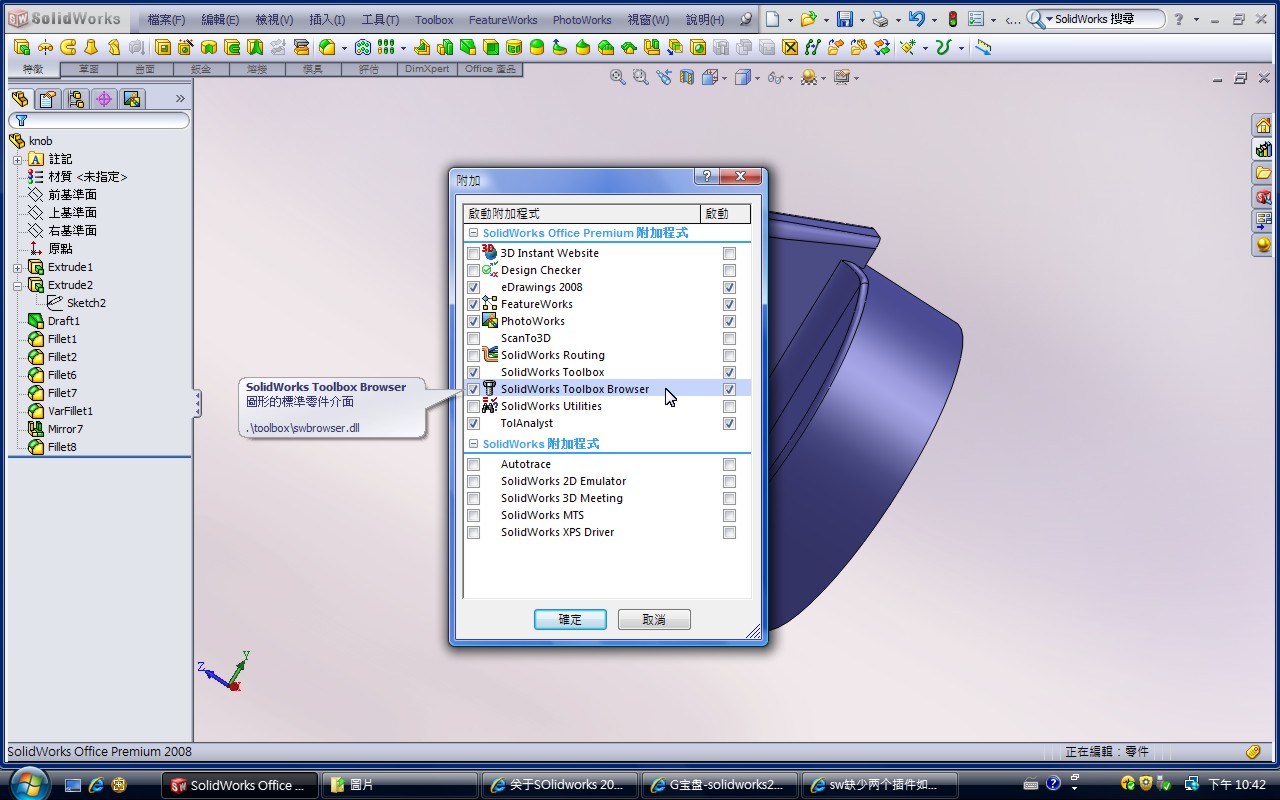1280x800 pixels.
Task: Switch to the Office 產品 tab
Action: tap(491, 69)
